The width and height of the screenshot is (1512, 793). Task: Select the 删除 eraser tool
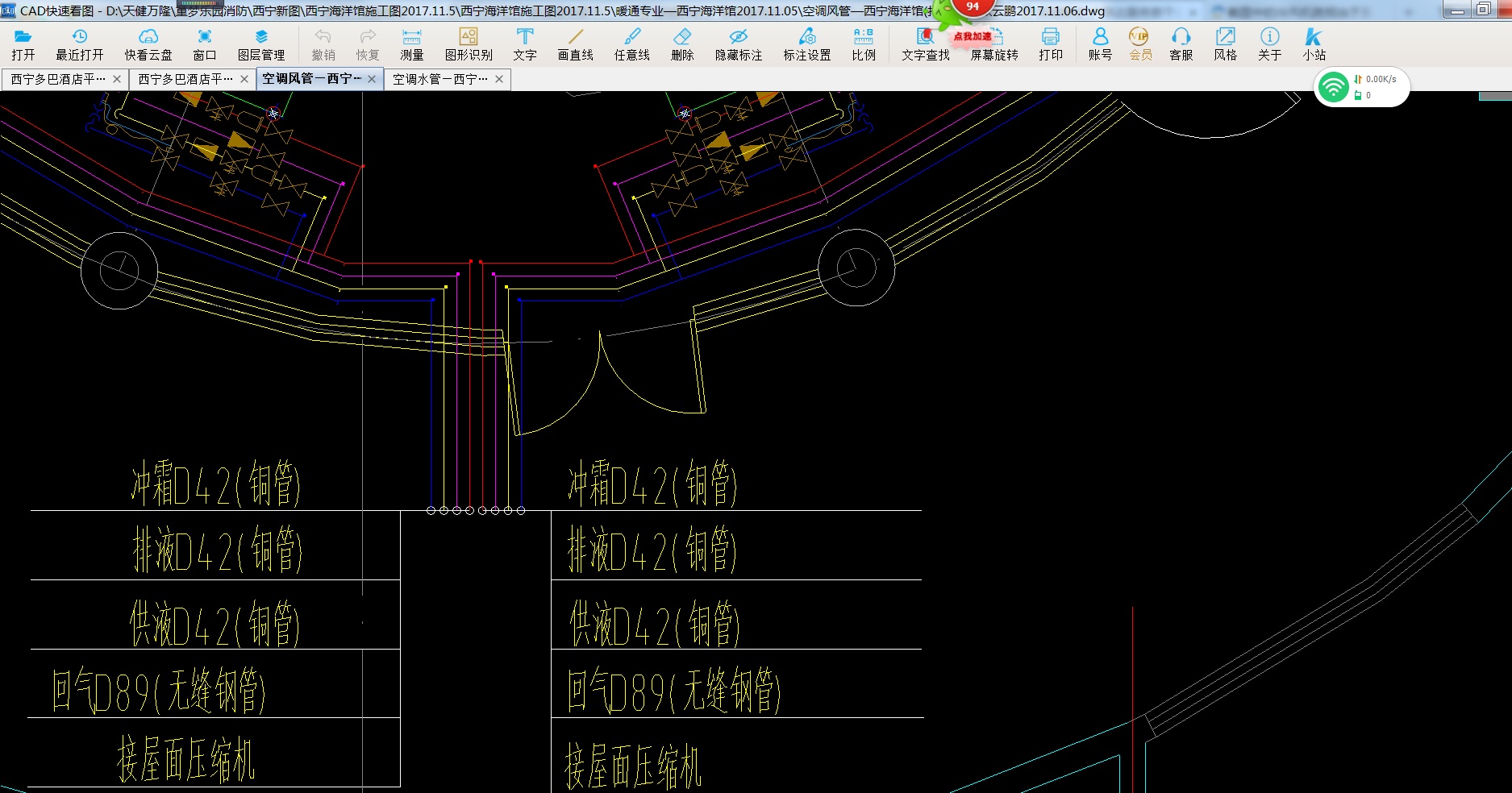[682, 44]
